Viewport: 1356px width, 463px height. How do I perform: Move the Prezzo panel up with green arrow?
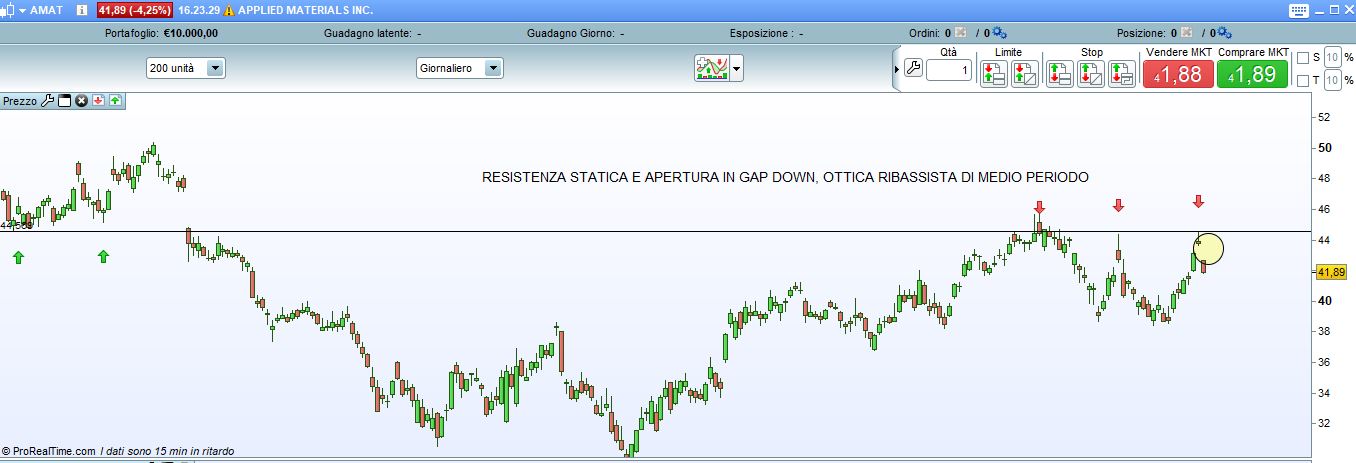coord(116,101)
